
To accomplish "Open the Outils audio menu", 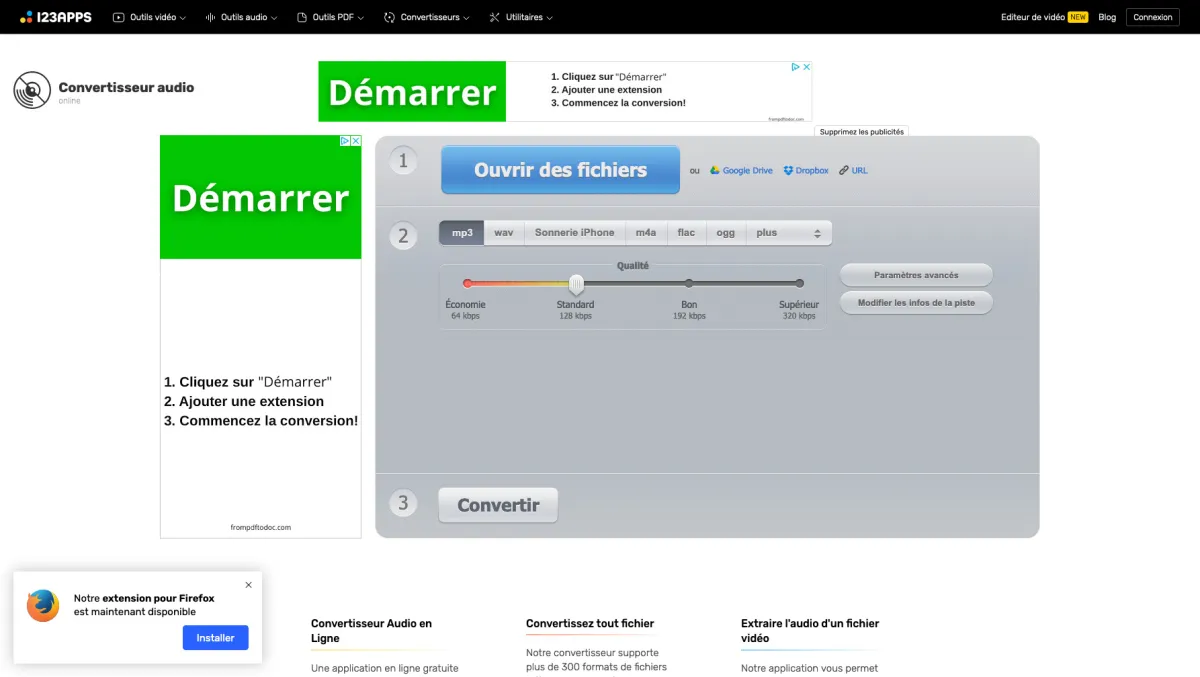I will coord(241,17).
